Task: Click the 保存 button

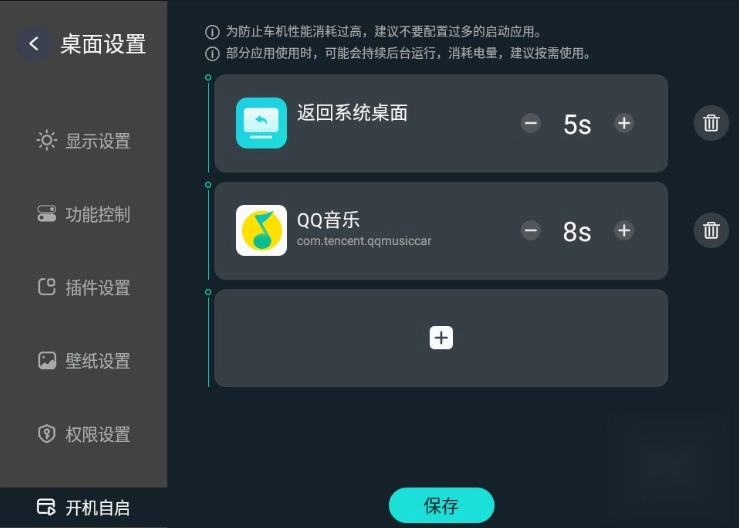Action: (x=442, y=505)
